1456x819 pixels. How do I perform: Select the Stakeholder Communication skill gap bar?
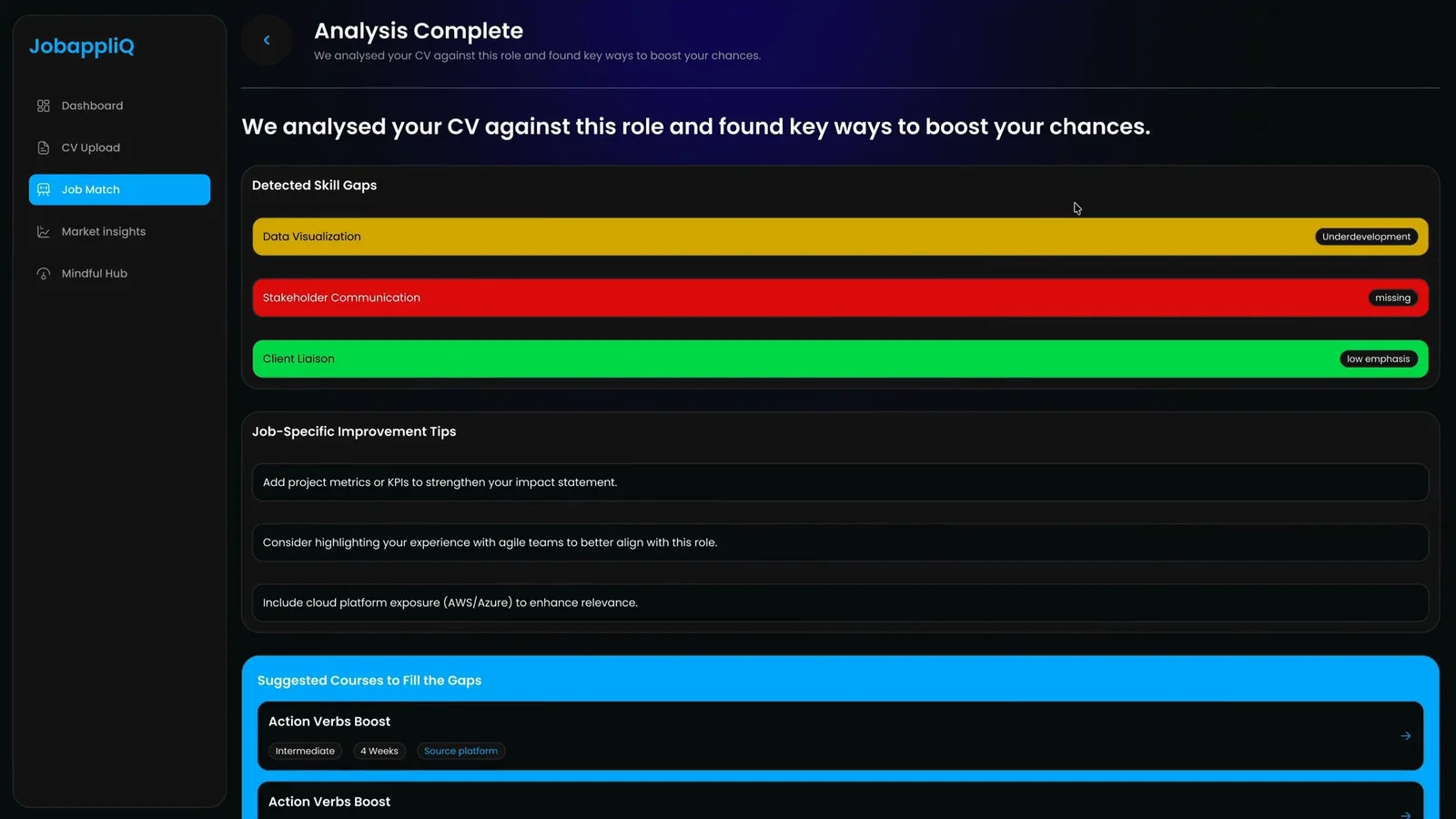click(840, 298)
